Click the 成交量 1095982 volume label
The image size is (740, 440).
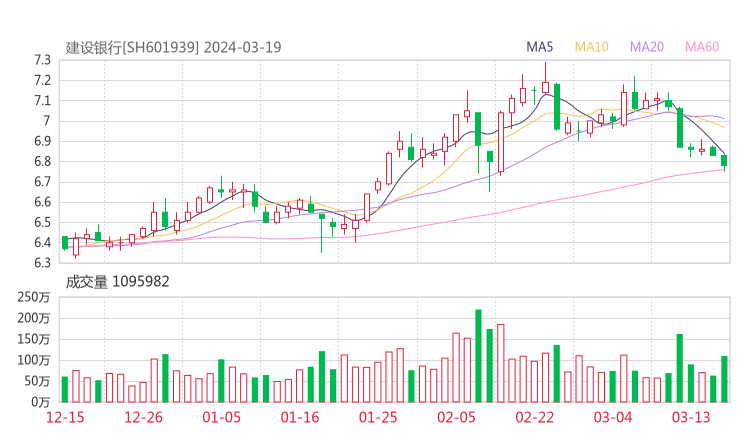coord(117,282)
